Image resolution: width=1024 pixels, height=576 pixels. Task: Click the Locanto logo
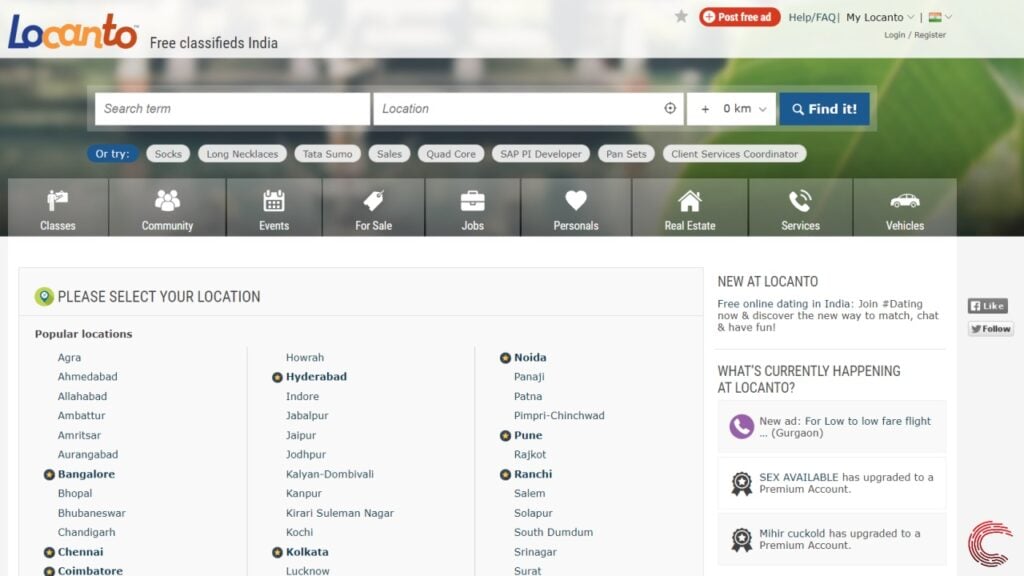point(72,31)
